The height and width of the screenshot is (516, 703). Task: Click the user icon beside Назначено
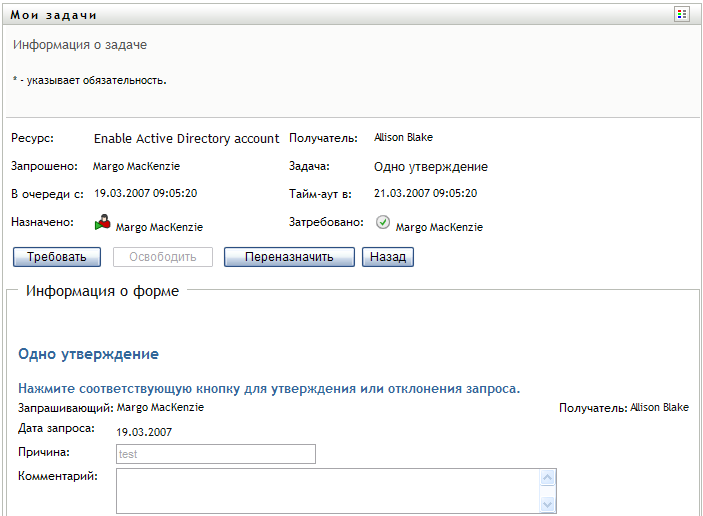102,224
